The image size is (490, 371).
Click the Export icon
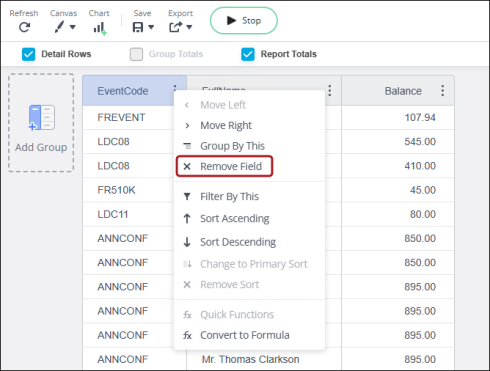(176, 27)
